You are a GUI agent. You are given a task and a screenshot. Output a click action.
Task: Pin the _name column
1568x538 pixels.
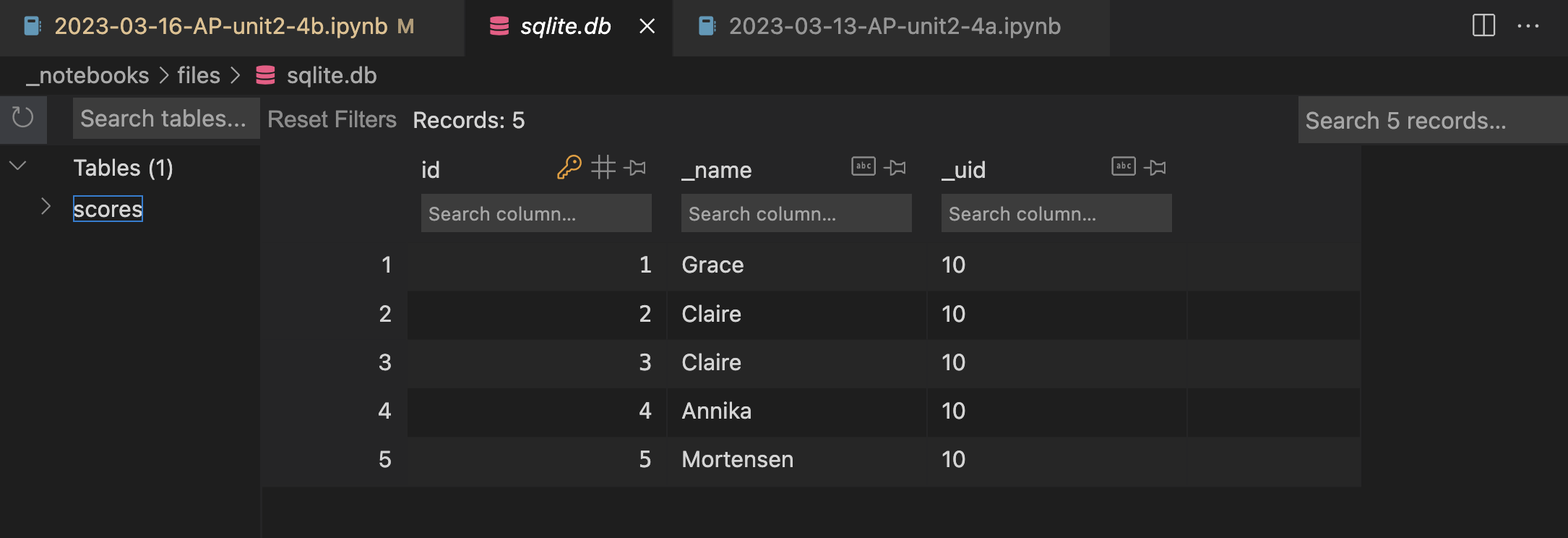pyautogui.click(x=895, y=168)
